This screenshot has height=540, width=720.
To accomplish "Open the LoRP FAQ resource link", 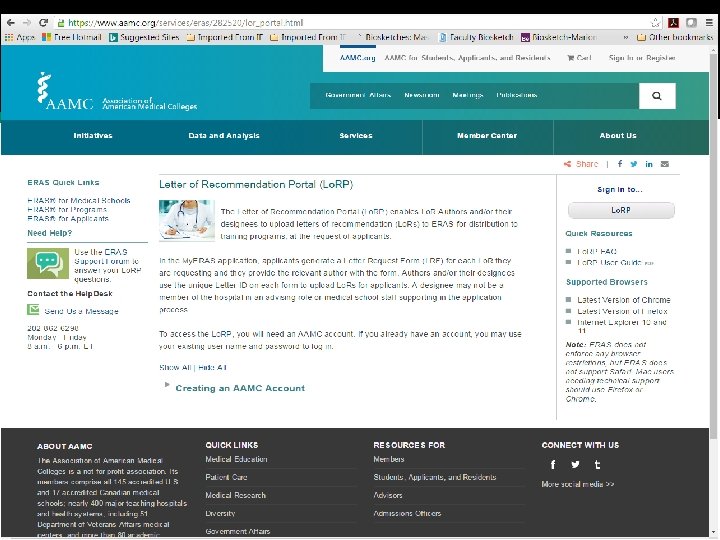I will click(597, 251).
